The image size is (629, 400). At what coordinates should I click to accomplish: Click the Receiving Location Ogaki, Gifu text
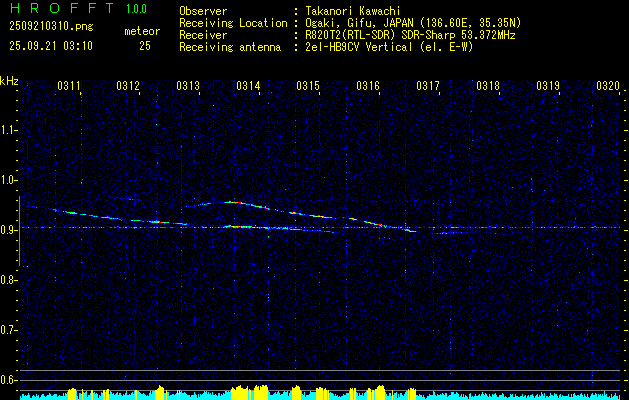(x=413, y=23)
